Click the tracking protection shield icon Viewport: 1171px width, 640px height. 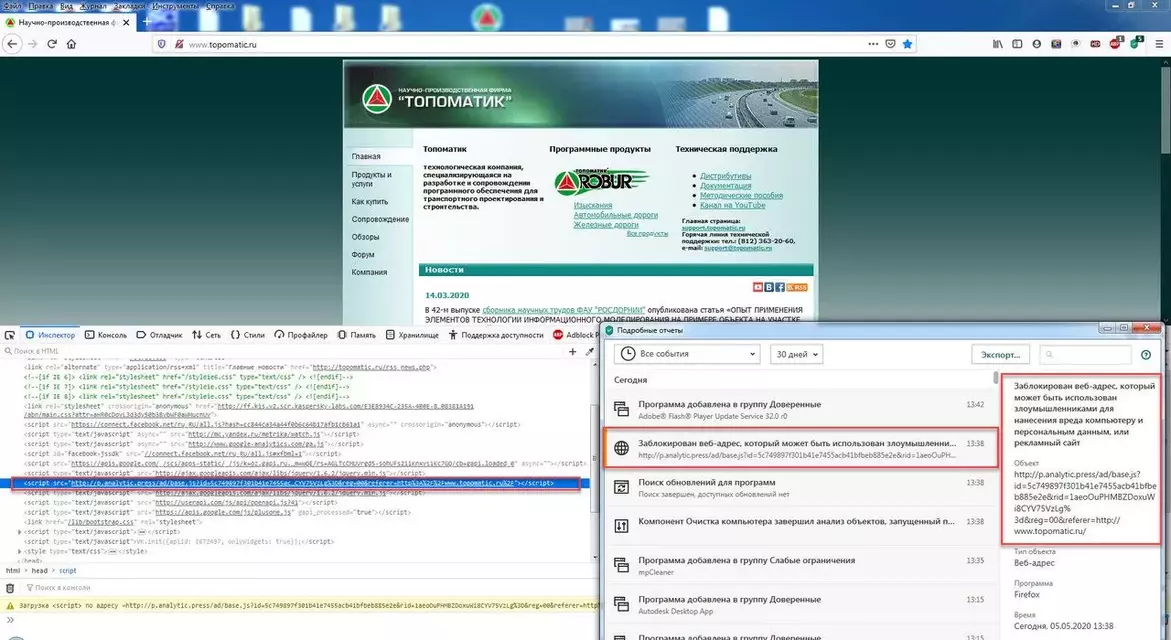(x=161, y=44)
